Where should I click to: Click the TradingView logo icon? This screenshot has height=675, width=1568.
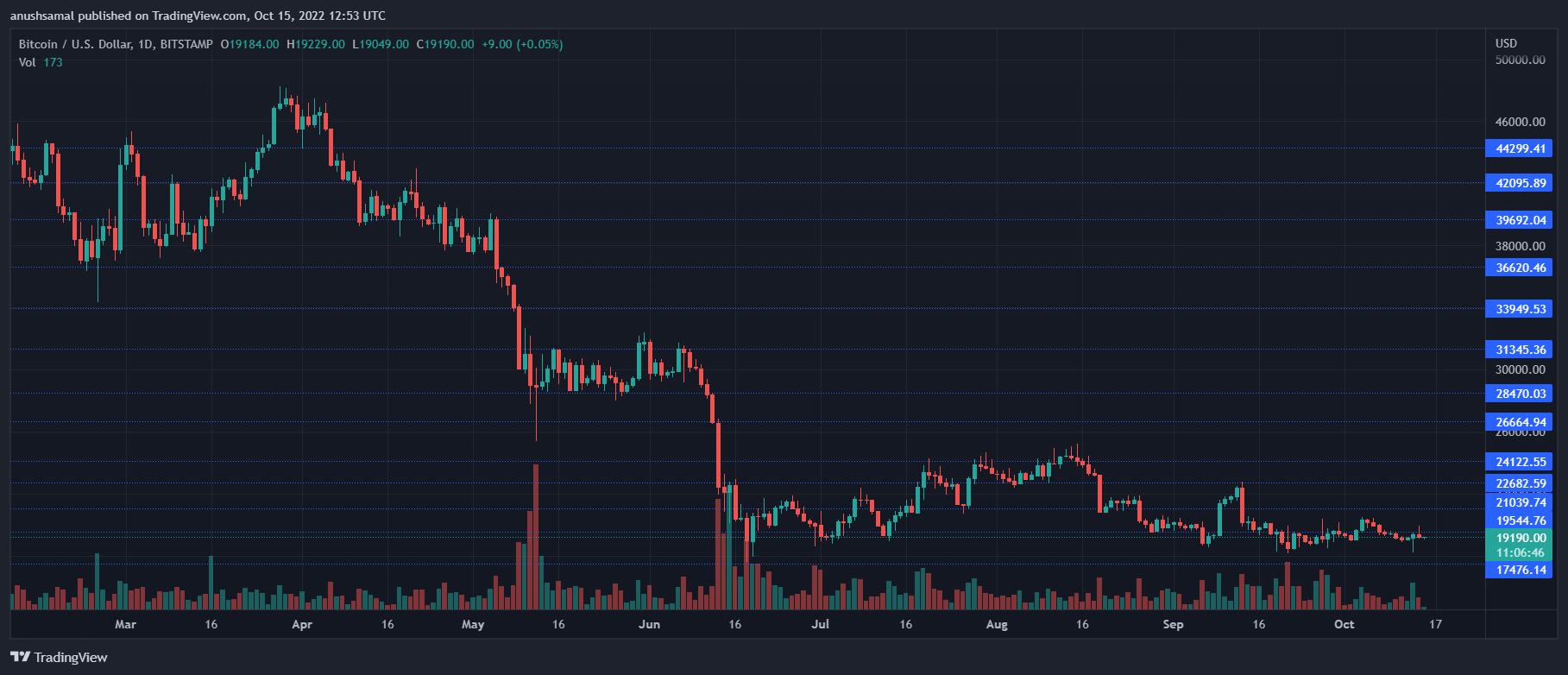point(21,657)
